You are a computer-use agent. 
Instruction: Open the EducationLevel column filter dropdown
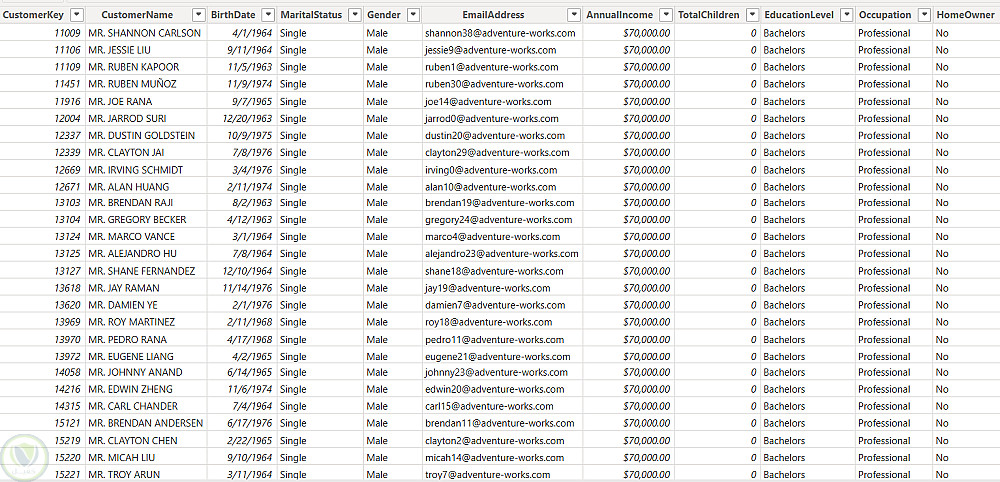coord(846,15)
